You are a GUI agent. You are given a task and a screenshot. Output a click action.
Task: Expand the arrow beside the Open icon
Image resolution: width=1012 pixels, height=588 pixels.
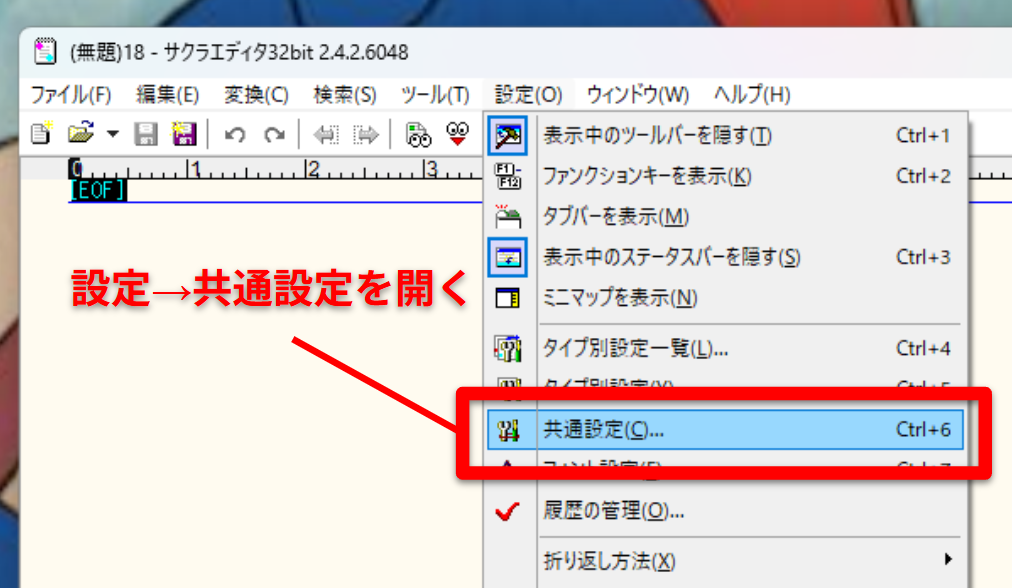[x=112, y=134]
